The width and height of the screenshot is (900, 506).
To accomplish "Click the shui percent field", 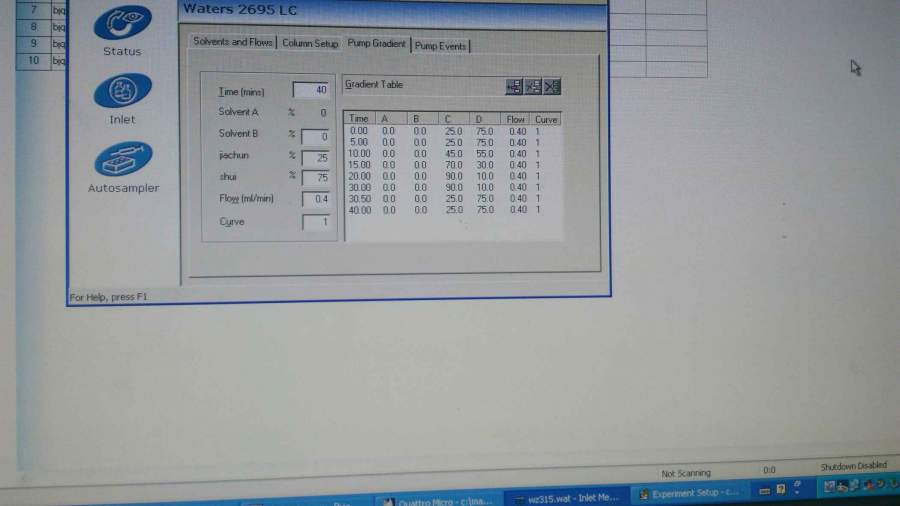I will click(315, 178).
